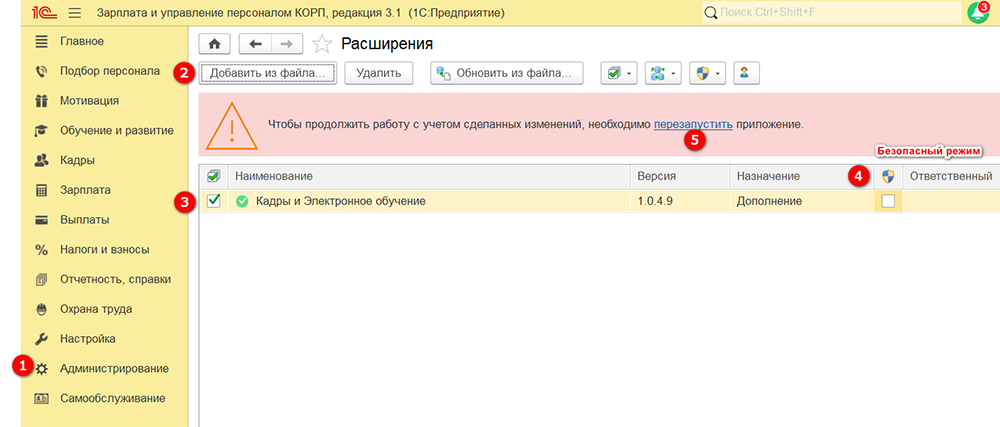Sort by Ответственный column header
The image size is (1000, 427).
tap(951, 176)
